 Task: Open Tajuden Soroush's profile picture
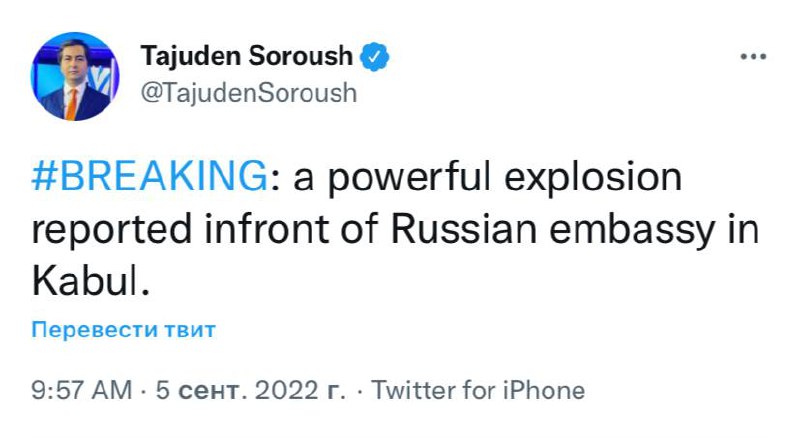[x=73, y=77]
